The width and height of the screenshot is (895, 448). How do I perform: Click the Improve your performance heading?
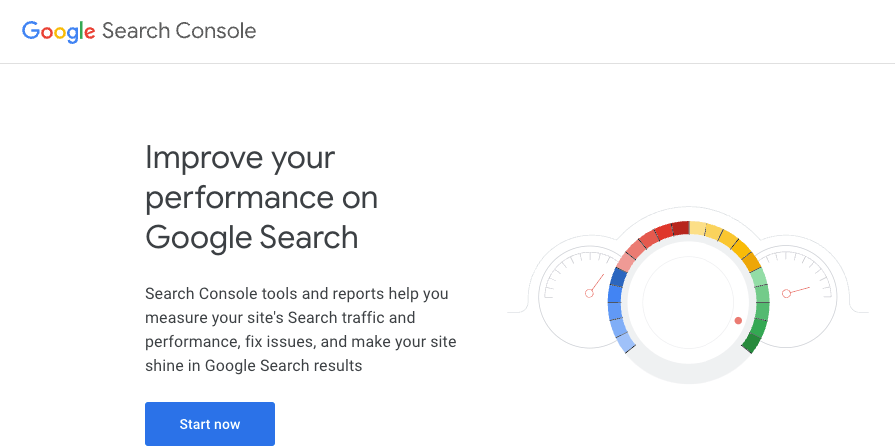coord(261,197)
